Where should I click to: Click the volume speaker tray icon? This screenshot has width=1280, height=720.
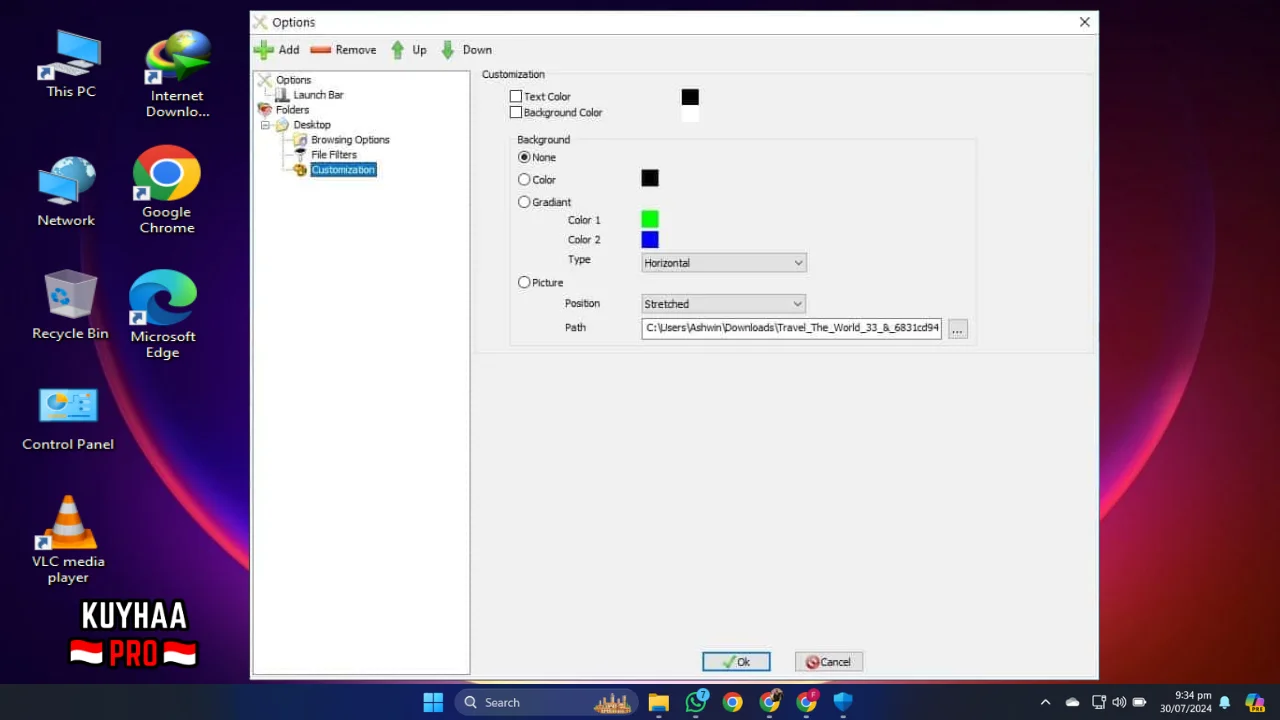(1118, 702)
